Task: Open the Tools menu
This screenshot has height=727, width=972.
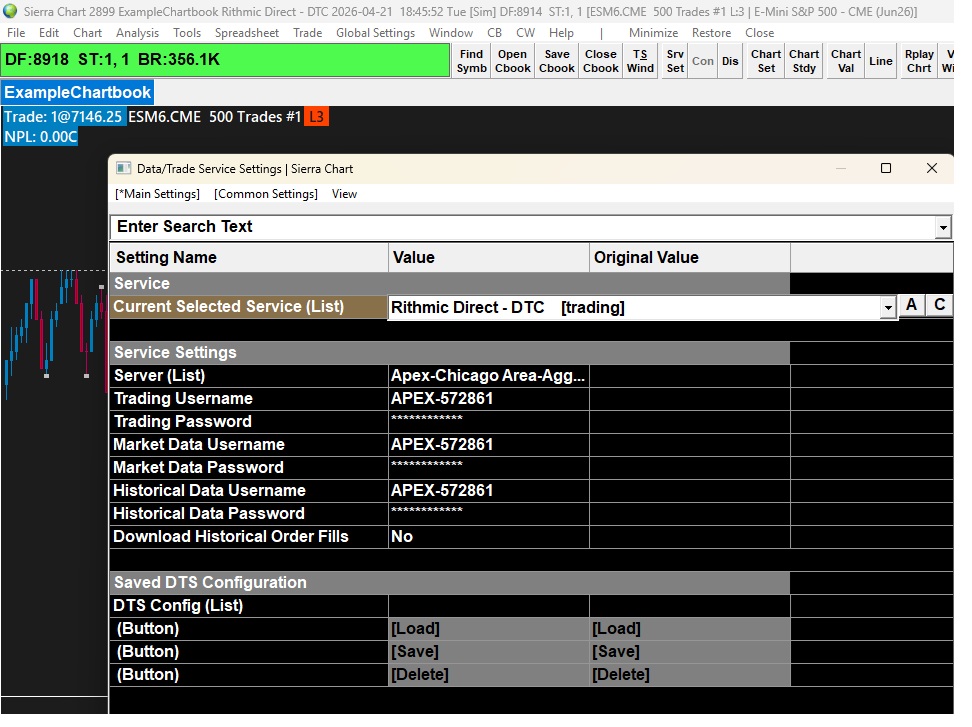Action: tap(187, 33)
